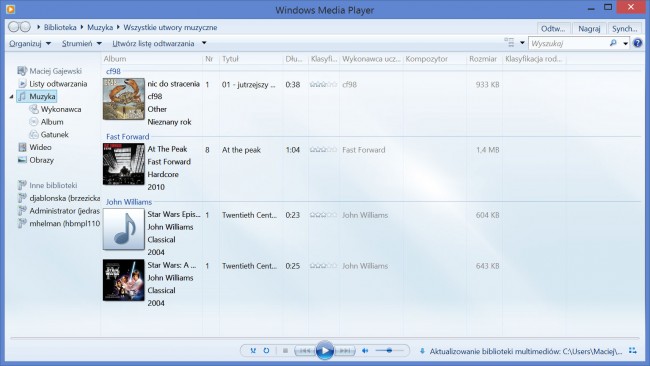The width and height of the screenshot is (650, 366).
Task: Mute the volume speaker icon
Action: click(x=365, y=351)
